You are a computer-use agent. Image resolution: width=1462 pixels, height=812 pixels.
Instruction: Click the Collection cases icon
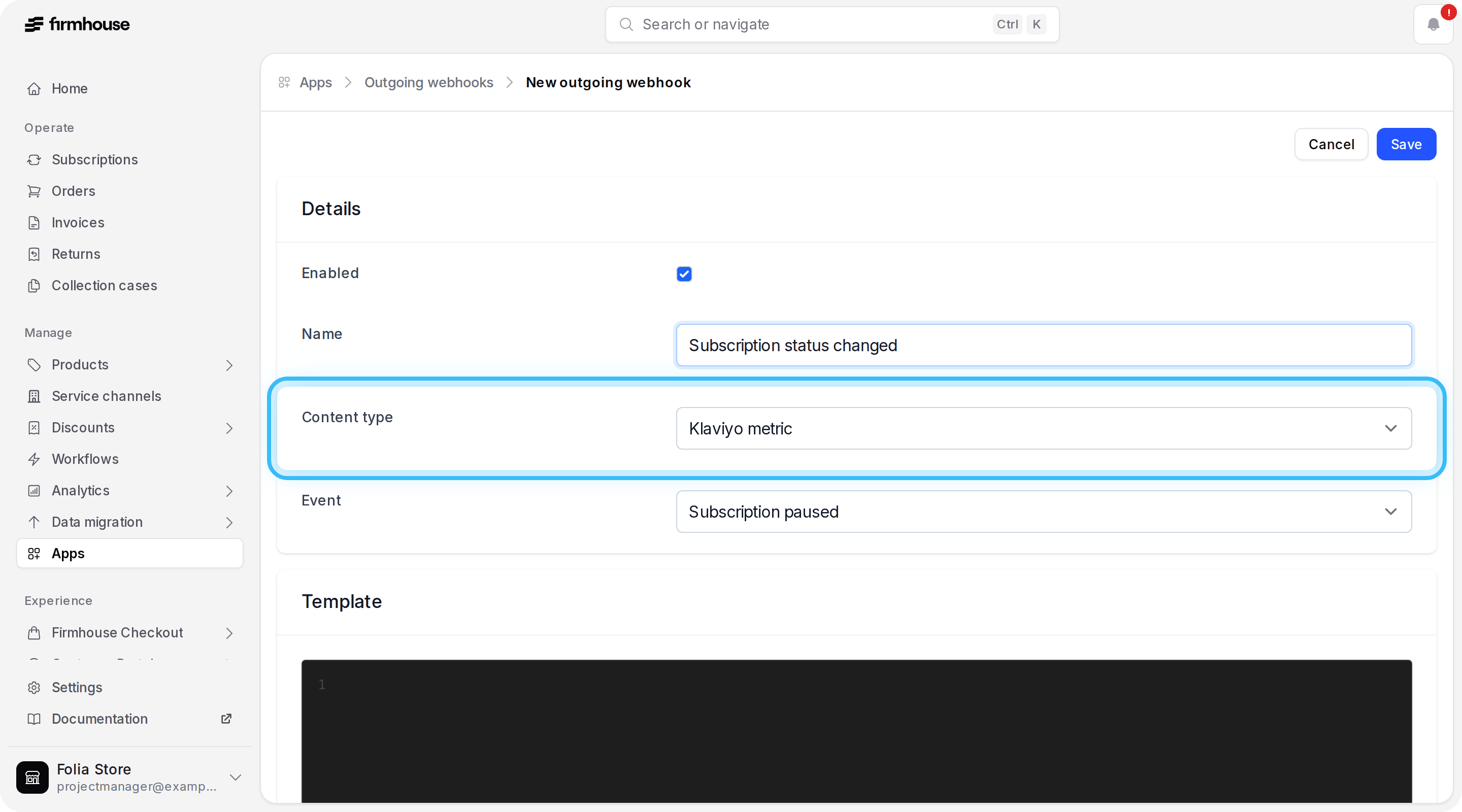coord(34,285)
